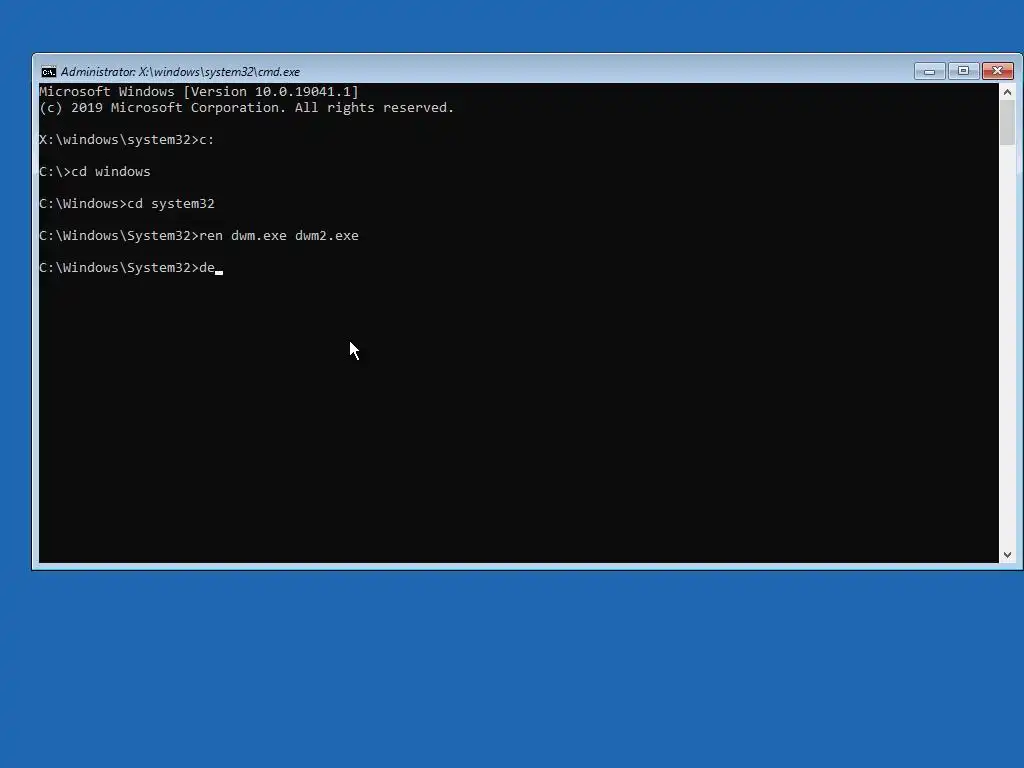Click the scrollbar up arrow
The height and width of the screenshot is (768, 1024).
(x=1007, y=92)
